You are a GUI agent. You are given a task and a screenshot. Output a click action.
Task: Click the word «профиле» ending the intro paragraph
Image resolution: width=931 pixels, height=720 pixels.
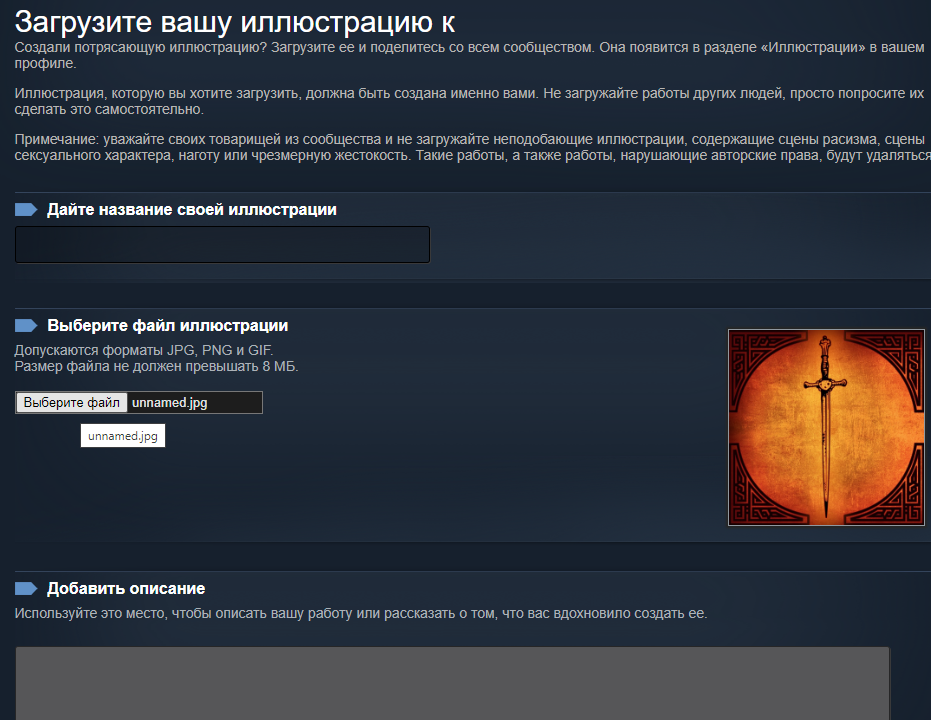[x=44, y=63]
